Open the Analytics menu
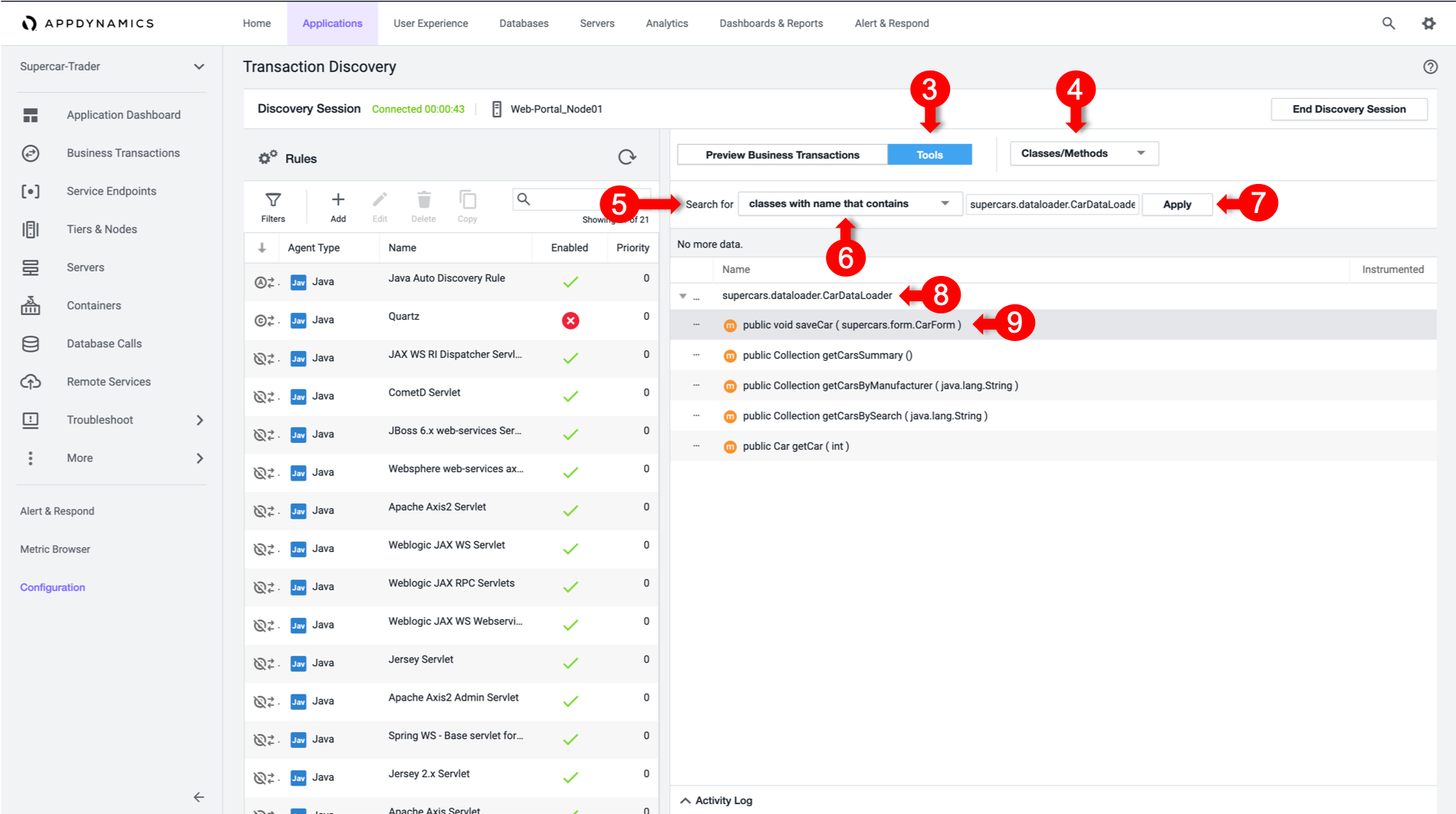This screenshot has height=814, width=1456. [667, 23]
